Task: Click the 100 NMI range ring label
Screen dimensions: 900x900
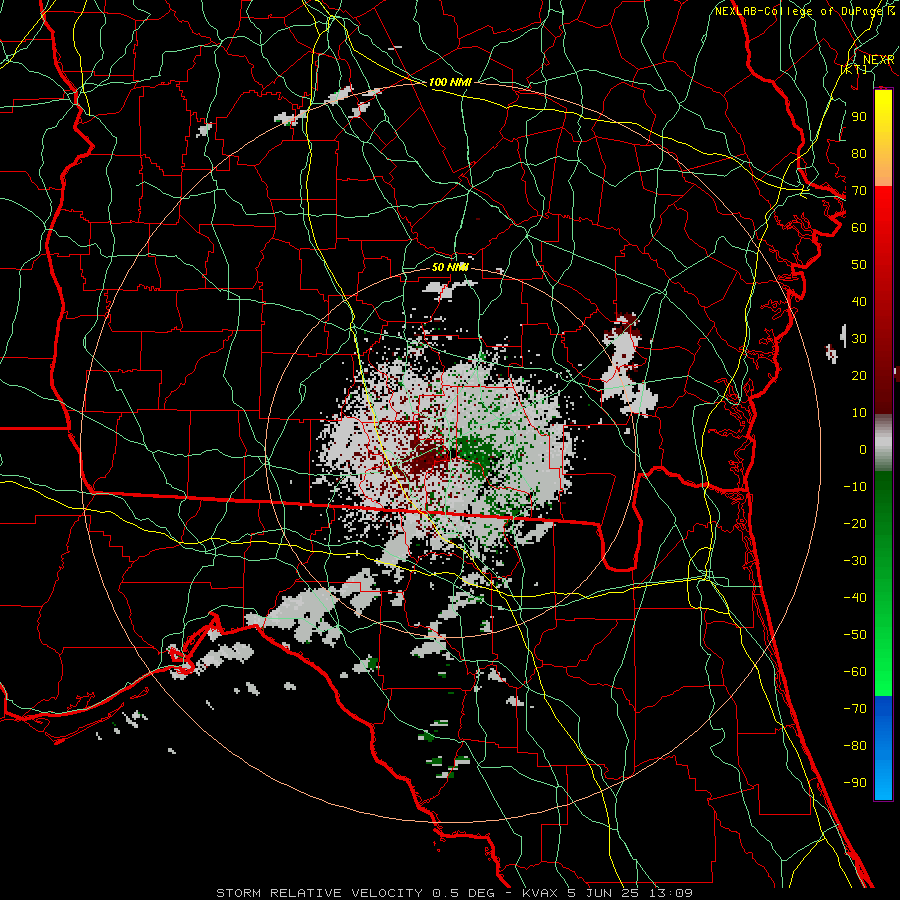Action: (x=450, y=83)
